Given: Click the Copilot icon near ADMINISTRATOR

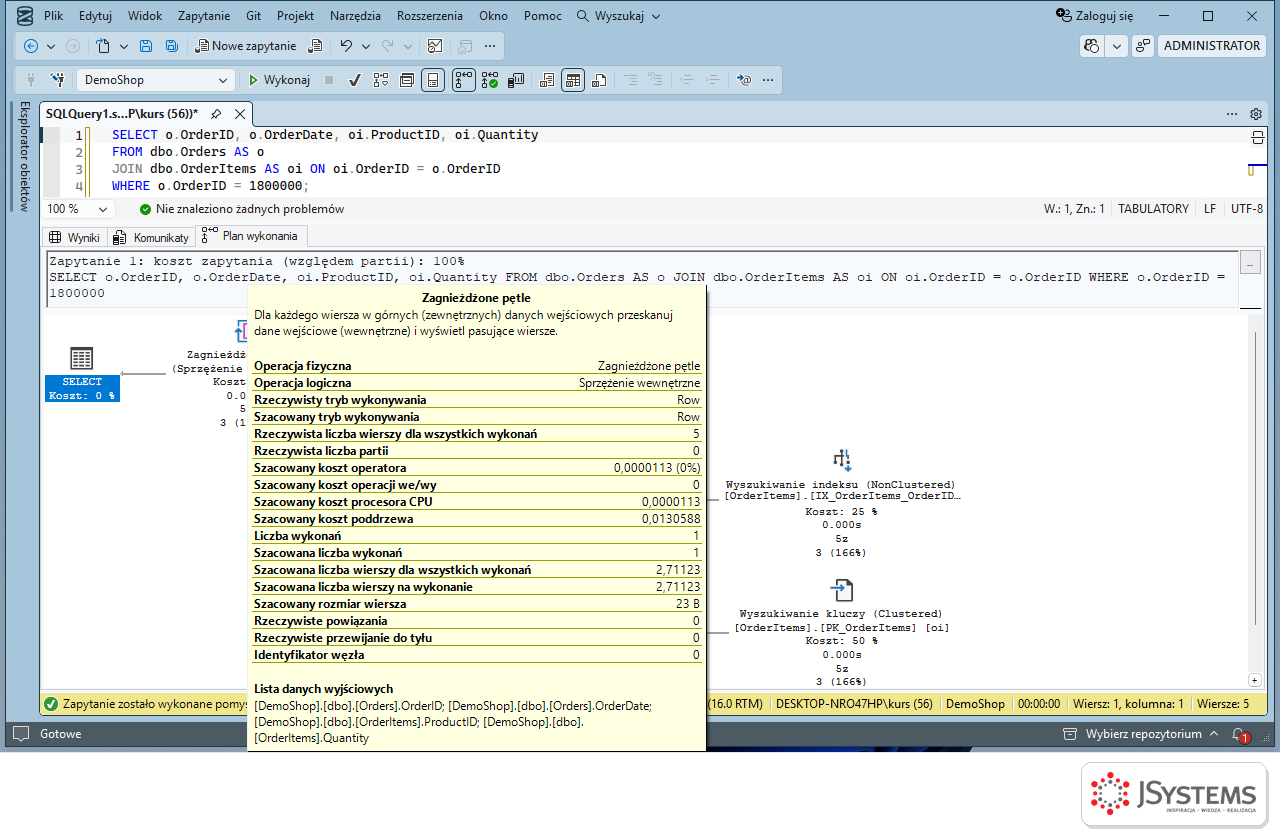Looking at the screenshot, I should point(1092,46).
